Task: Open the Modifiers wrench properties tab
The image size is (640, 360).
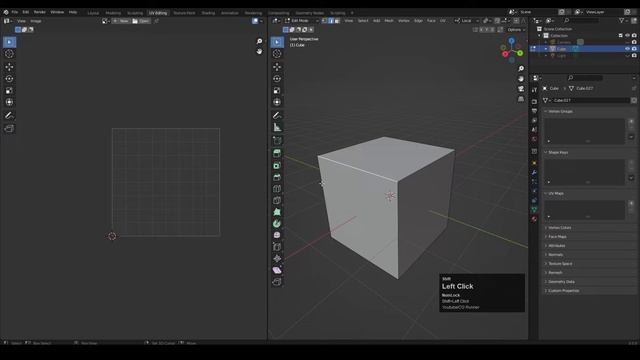Action: (x=534, y=172)
